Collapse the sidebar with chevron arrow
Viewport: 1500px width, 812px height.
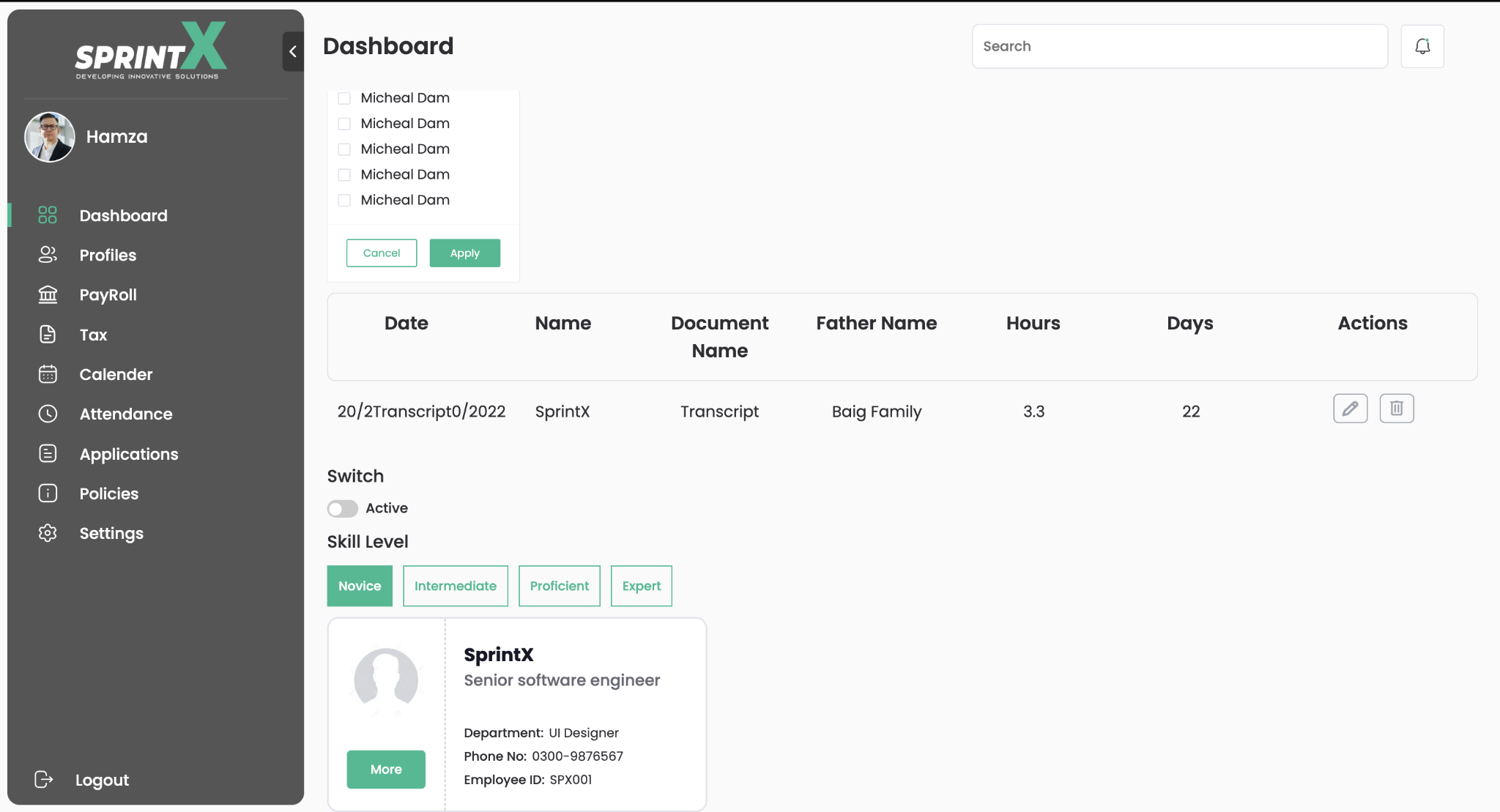293,51
